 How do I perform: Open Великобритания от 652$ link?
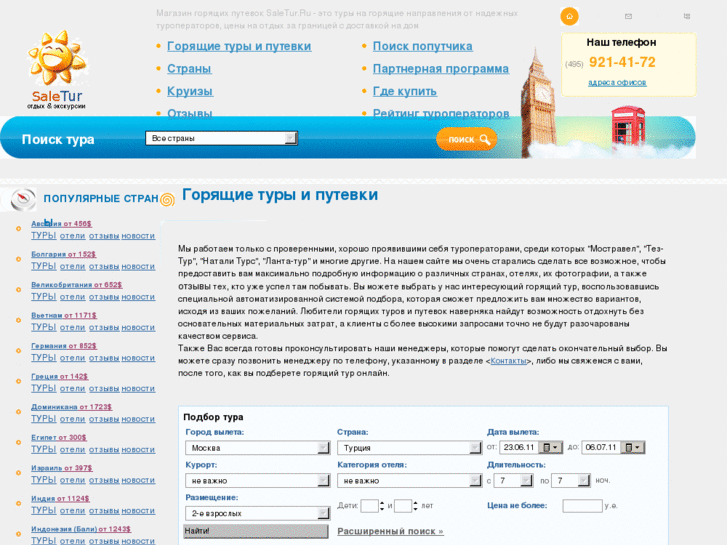77,285
